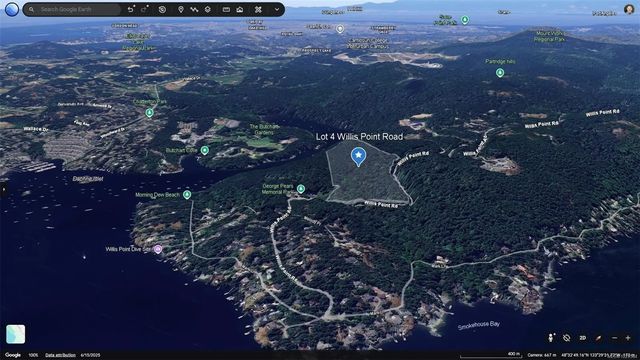Switch view with the 2D button
Screen dimensions: 640x360
coord(582,338)
